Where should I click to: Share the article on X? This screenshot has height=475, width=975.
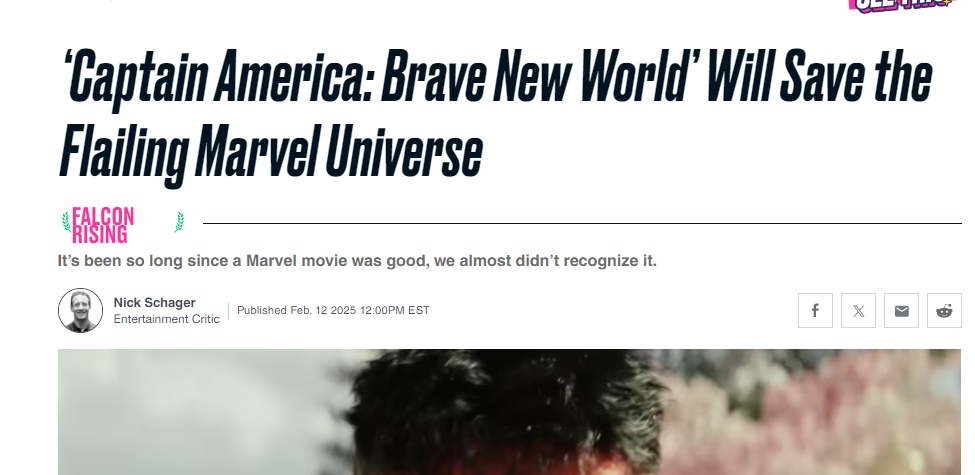point(858,310)
